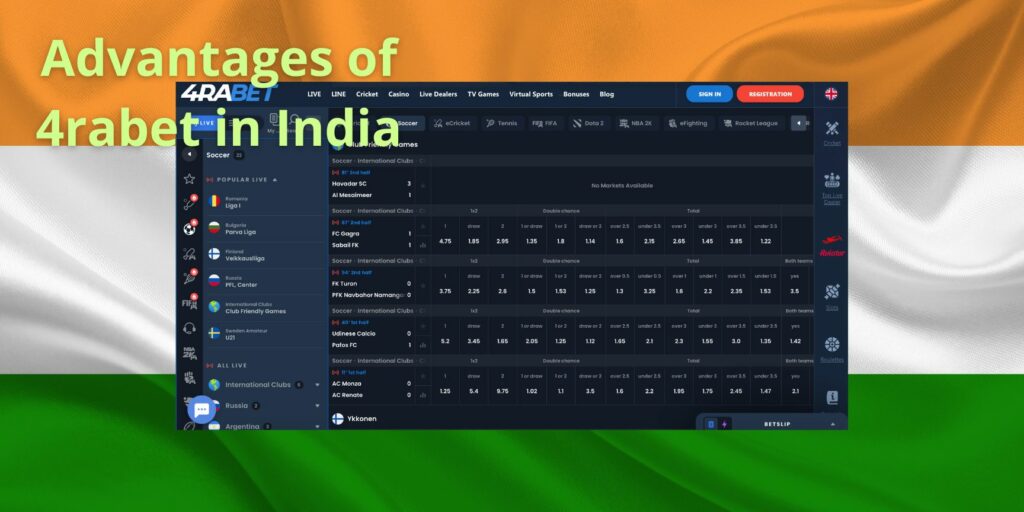This screenshot has width=1024, height=512.
Task: Select the Dota 2 sport tab
Action: point(588,123)
